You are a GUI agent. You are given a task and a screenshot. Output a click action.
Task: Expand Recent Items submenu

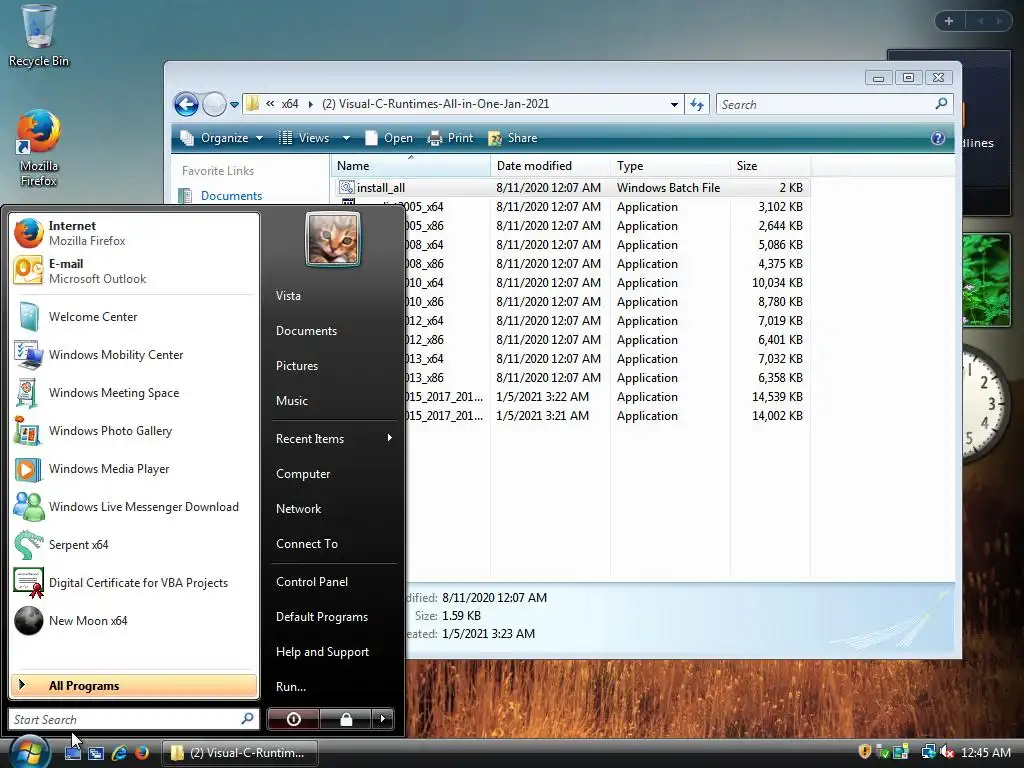click(x=334, y=439)
